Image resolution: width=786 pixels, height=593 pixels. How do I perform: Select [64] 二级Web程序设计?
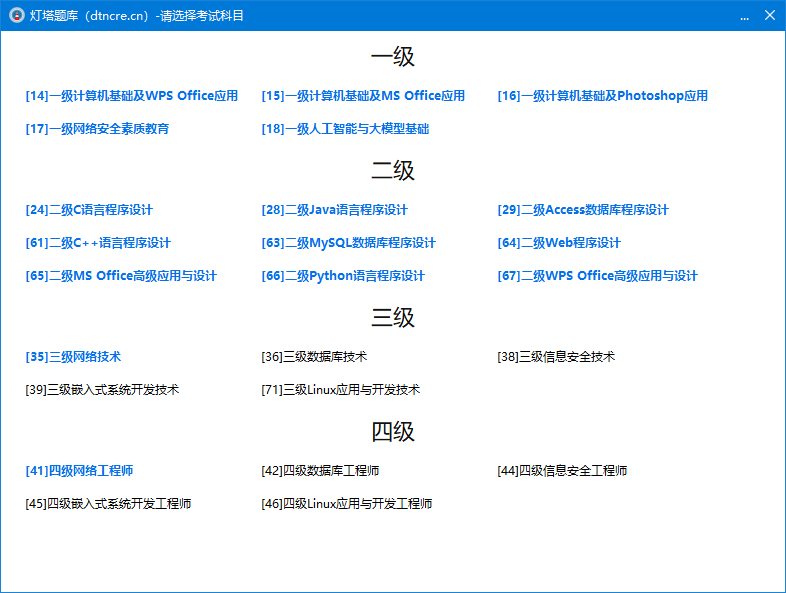tap(559, 243)
